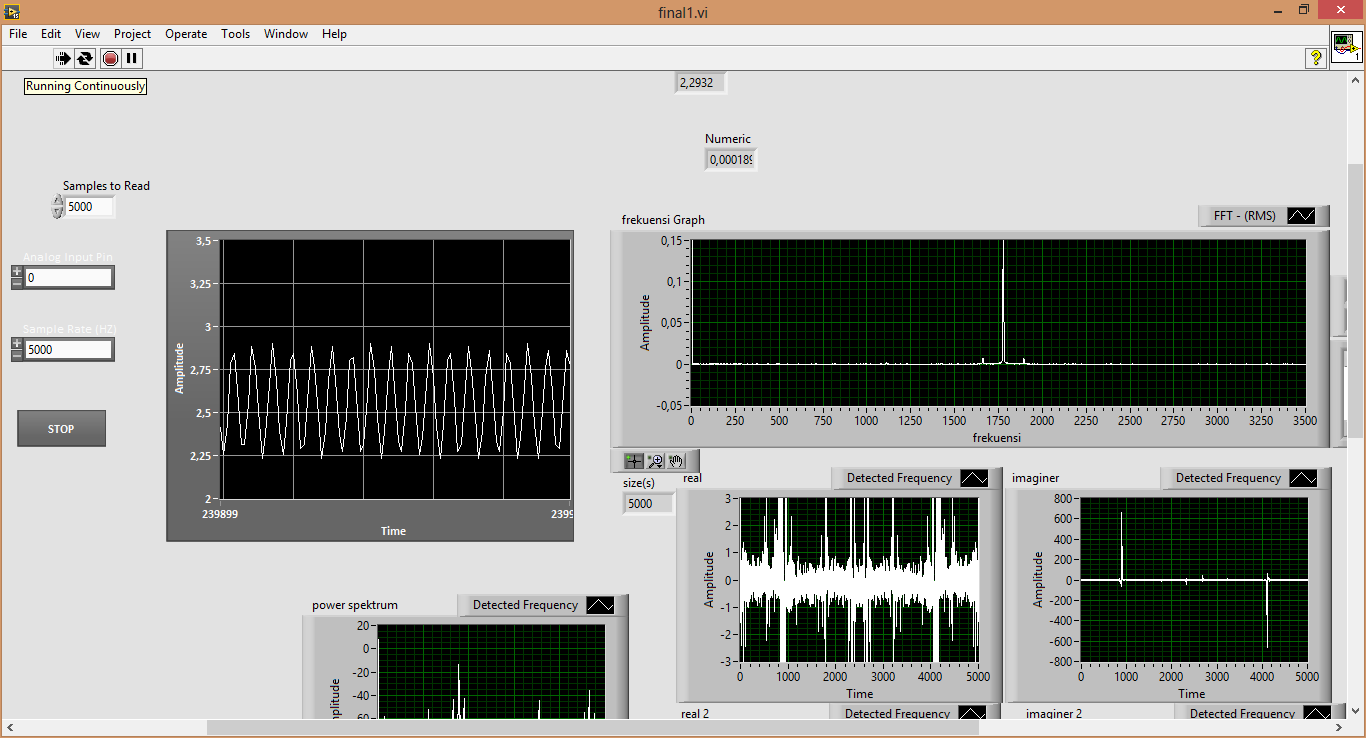The width and height of the screenshot is (1366, 738).
Task: Click the STOP button
Action: point(61,428)
